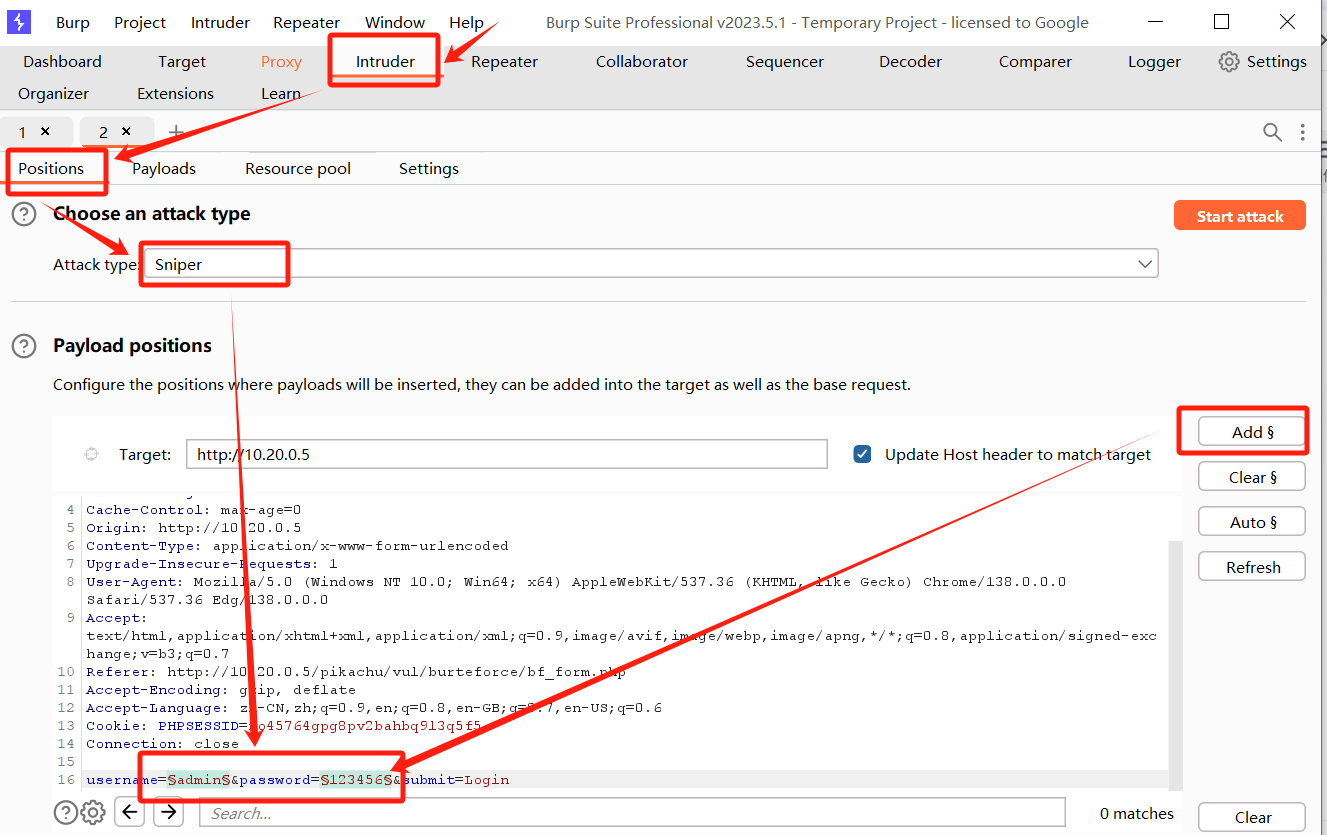Open the Project menu

coord(140,22)
